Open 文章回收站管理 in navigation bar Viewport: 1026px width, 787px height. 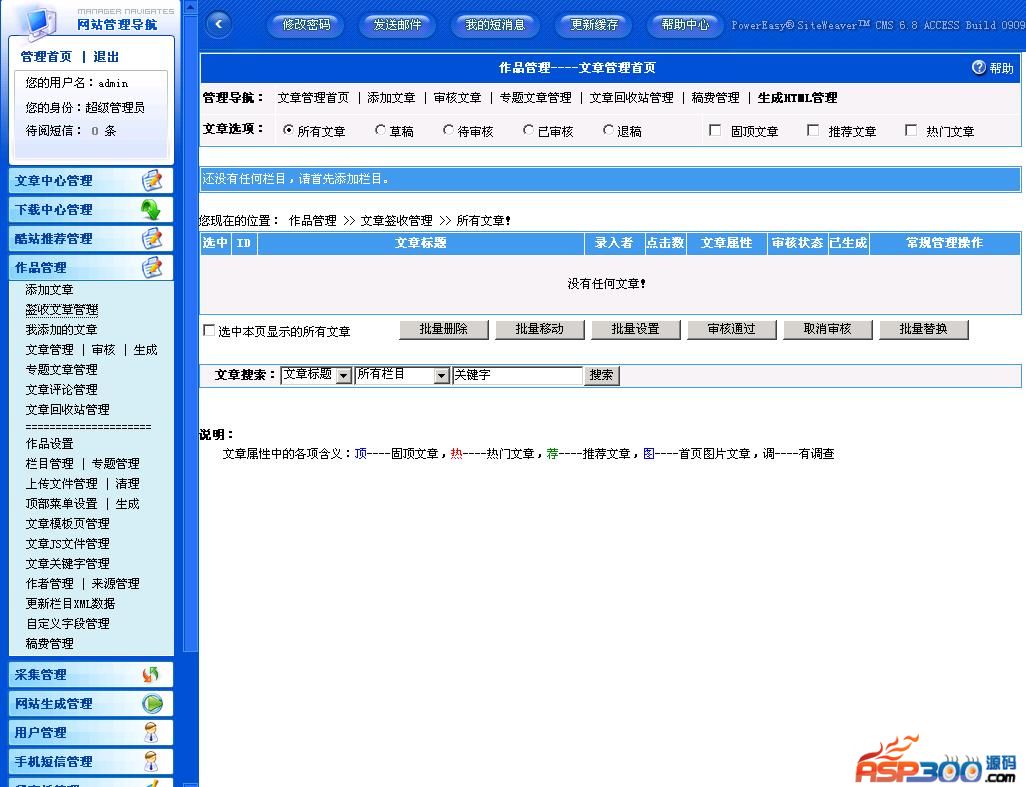pyautogui.click(x=631, y=97)
